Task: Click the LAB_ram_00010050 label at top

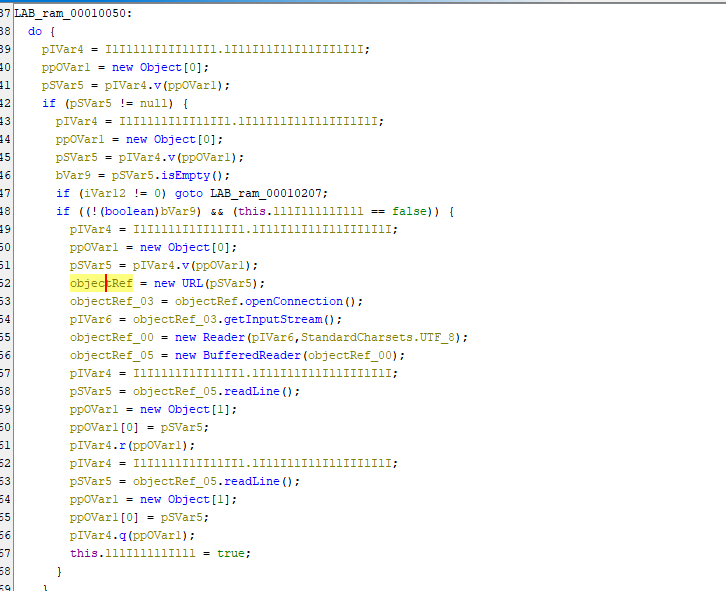Action: pos(70,14)
